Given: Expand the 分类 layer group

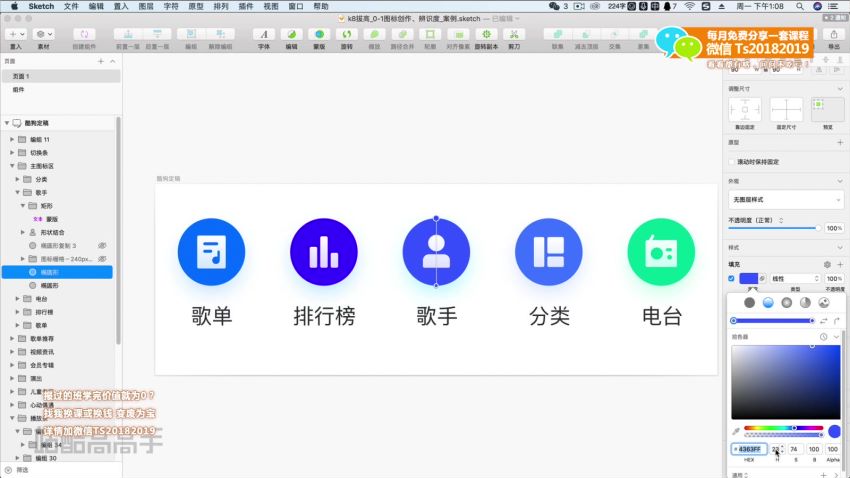Looking at the screenshot, I should pyautogui.click(x=17, y=179).
